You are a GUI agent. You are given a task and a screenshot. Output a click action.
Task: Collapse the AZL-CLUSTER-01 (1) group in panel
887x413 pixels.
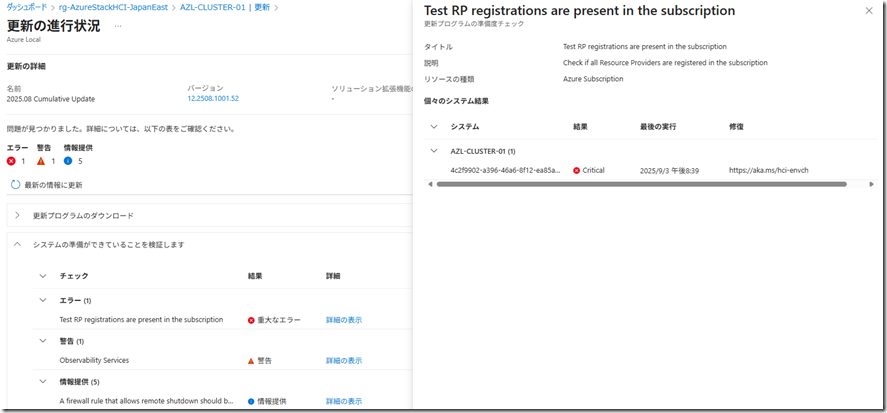click(x=434, y=151)
